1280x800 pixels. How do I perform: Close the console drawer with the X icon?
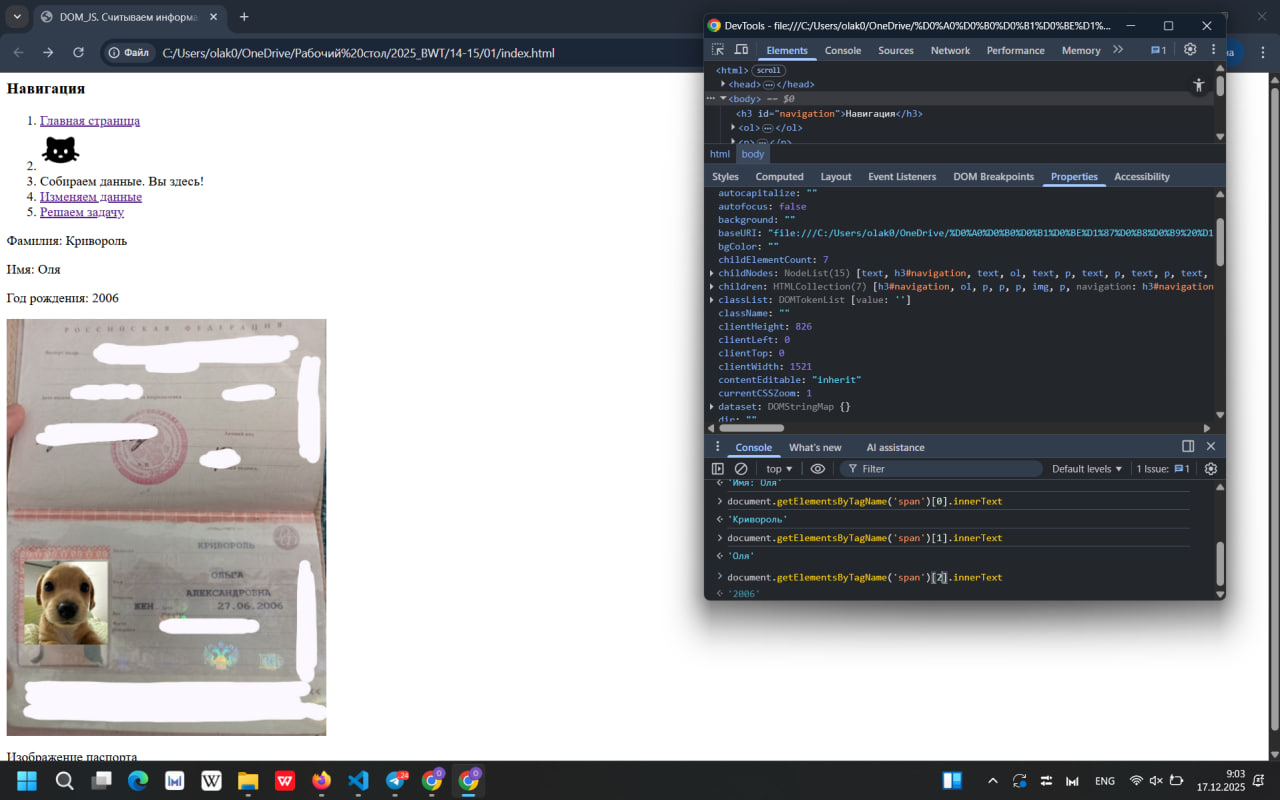point(1211,447)
